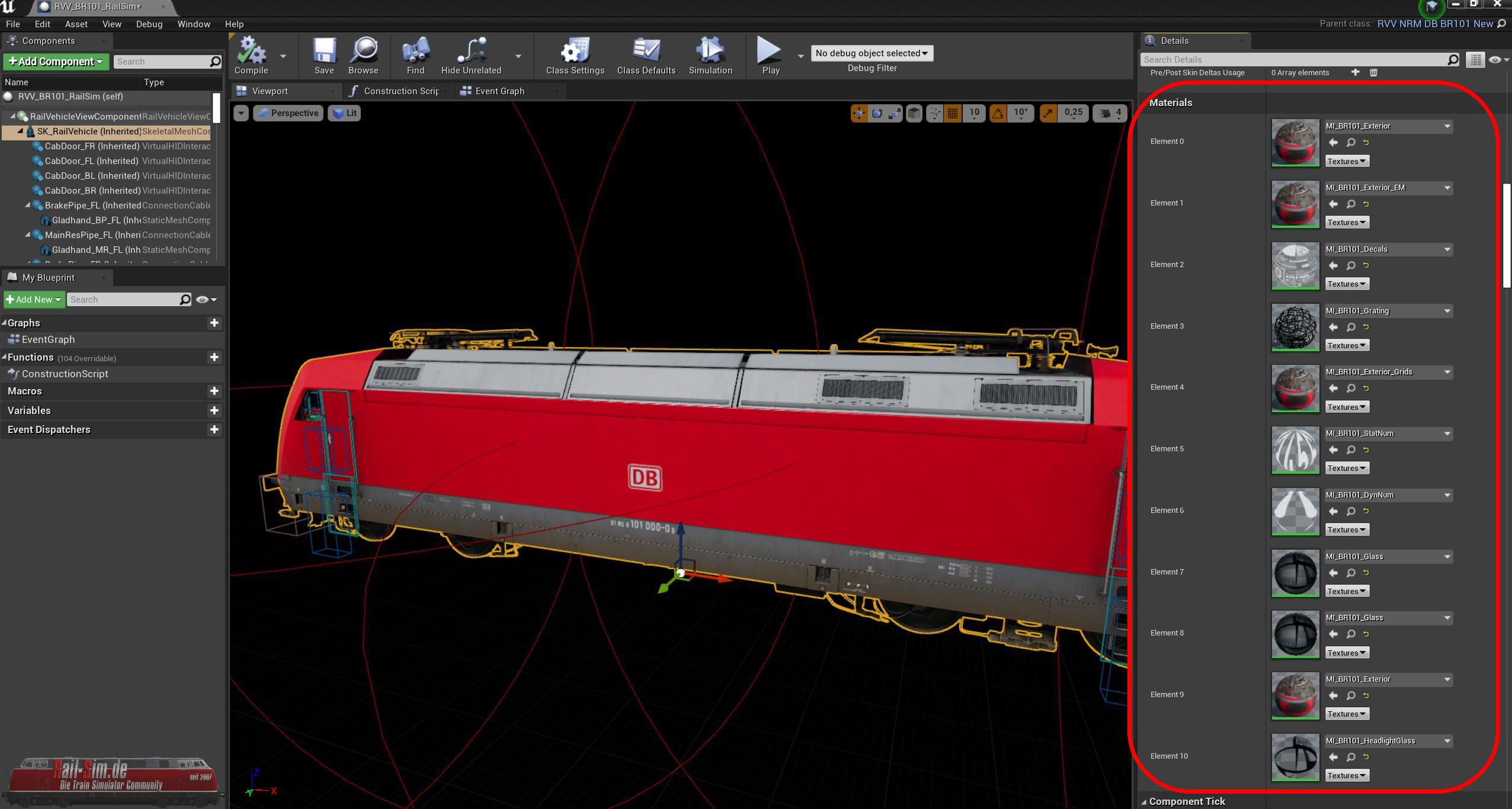Open Details view options eye menu
This screenshot has width=1512, height=809.
click(1498, 60)
